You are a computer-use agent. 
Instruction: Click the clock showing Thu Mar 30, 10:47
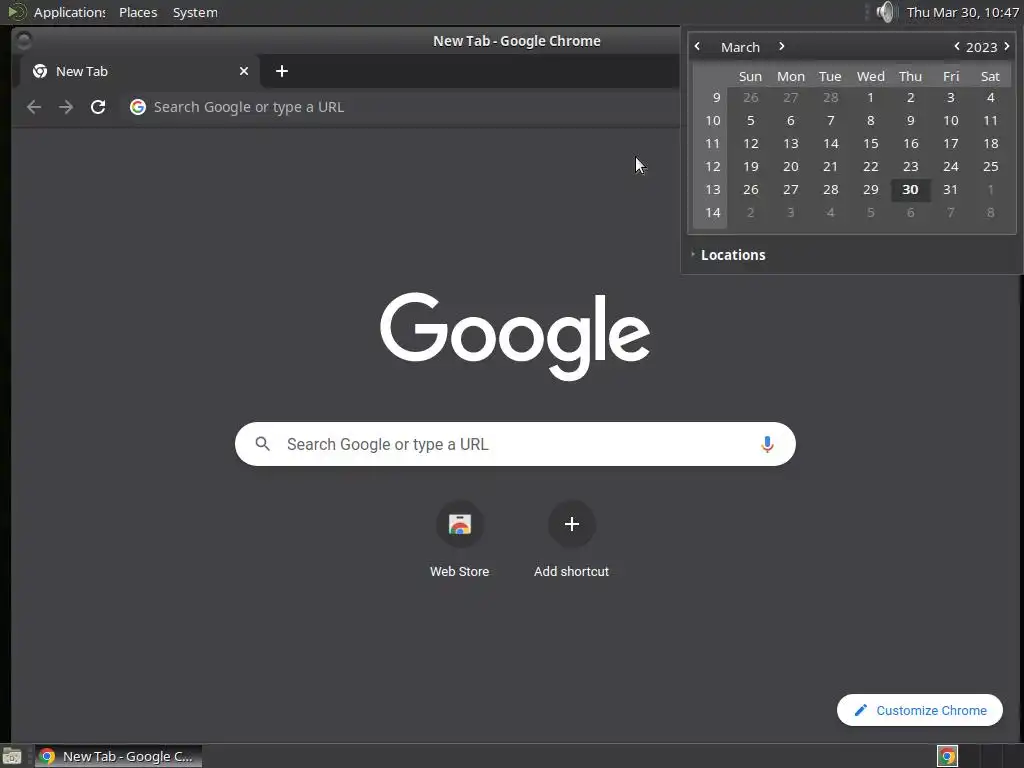coord(963,12)
